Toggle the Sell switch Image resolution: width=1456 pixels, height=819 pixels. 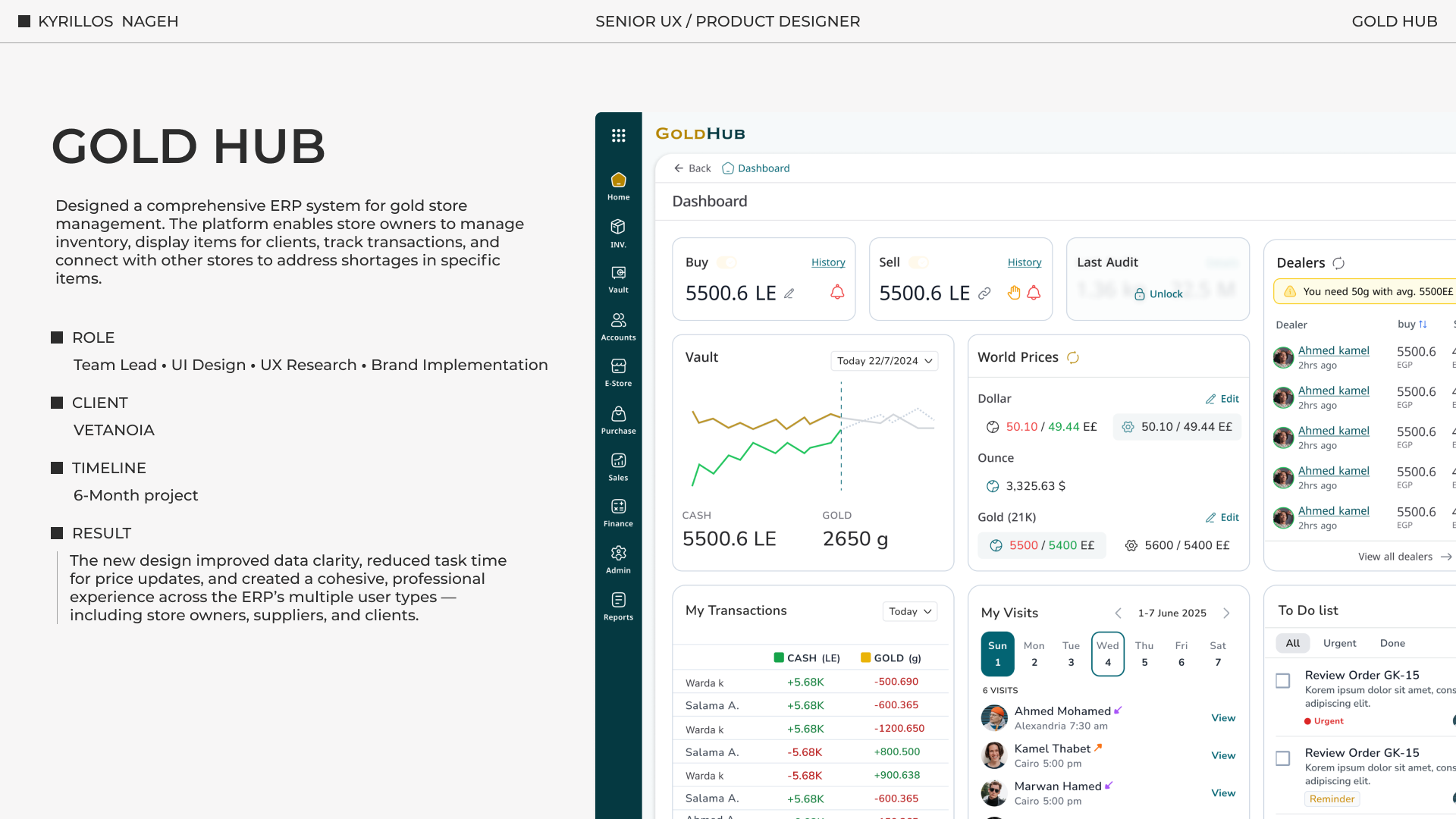[918, 262]
